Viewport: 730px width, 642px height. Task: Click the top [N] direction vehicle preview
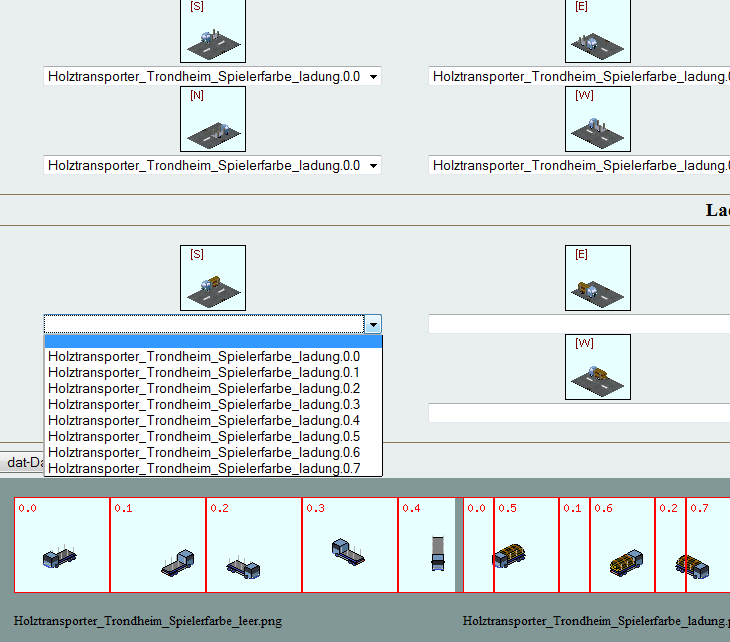coord(213,119)
